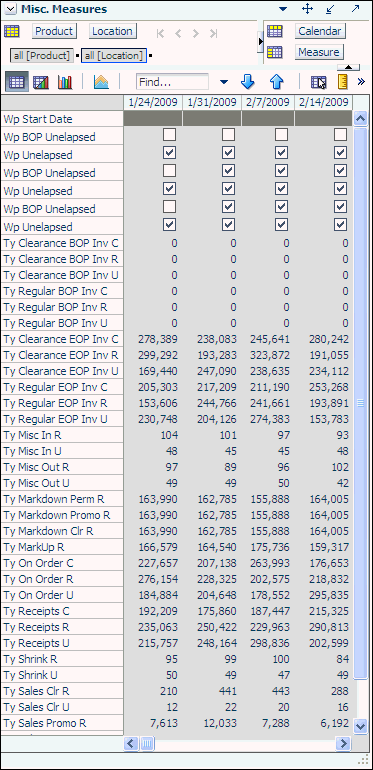This screenshot has width=373, height=770.
Task: Toggle second Wp BOP Unelapsed checkbox for 2/7/2009
Action: pos(281,170)
